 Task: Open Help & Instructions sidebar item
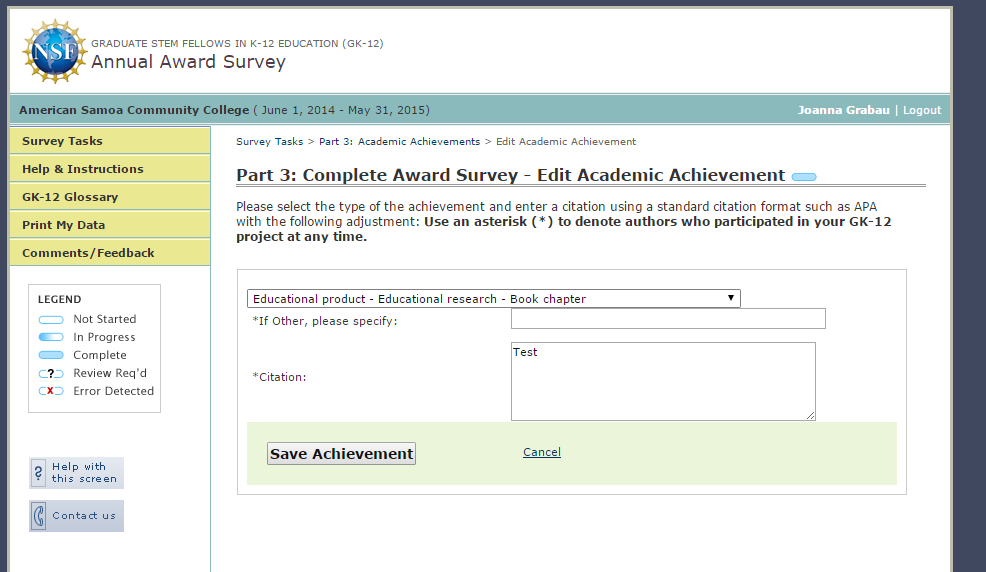click(83, 169)
